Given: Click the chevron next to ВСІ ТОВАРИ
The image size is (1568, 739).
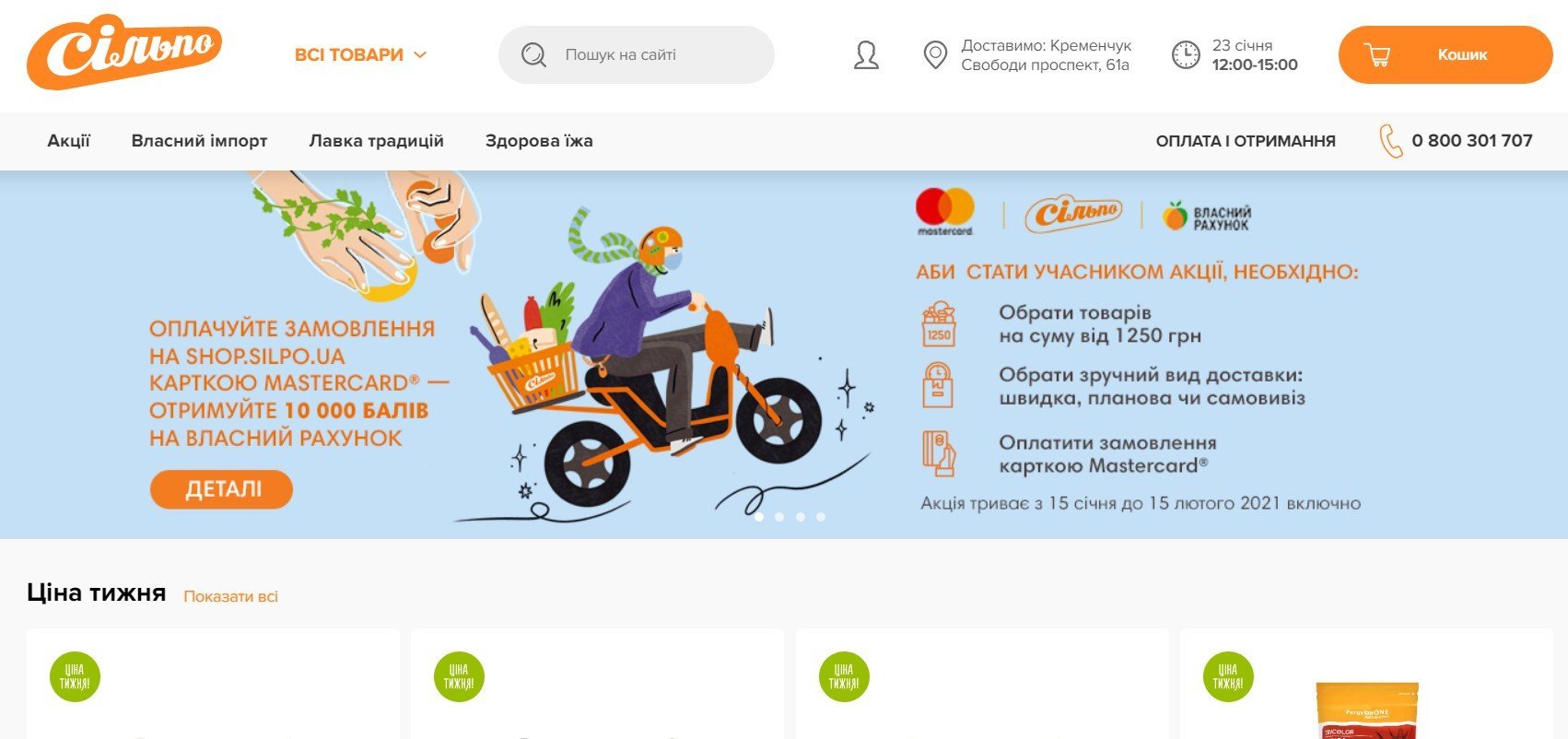Looking at the screenshot, I should coord(420,55).
